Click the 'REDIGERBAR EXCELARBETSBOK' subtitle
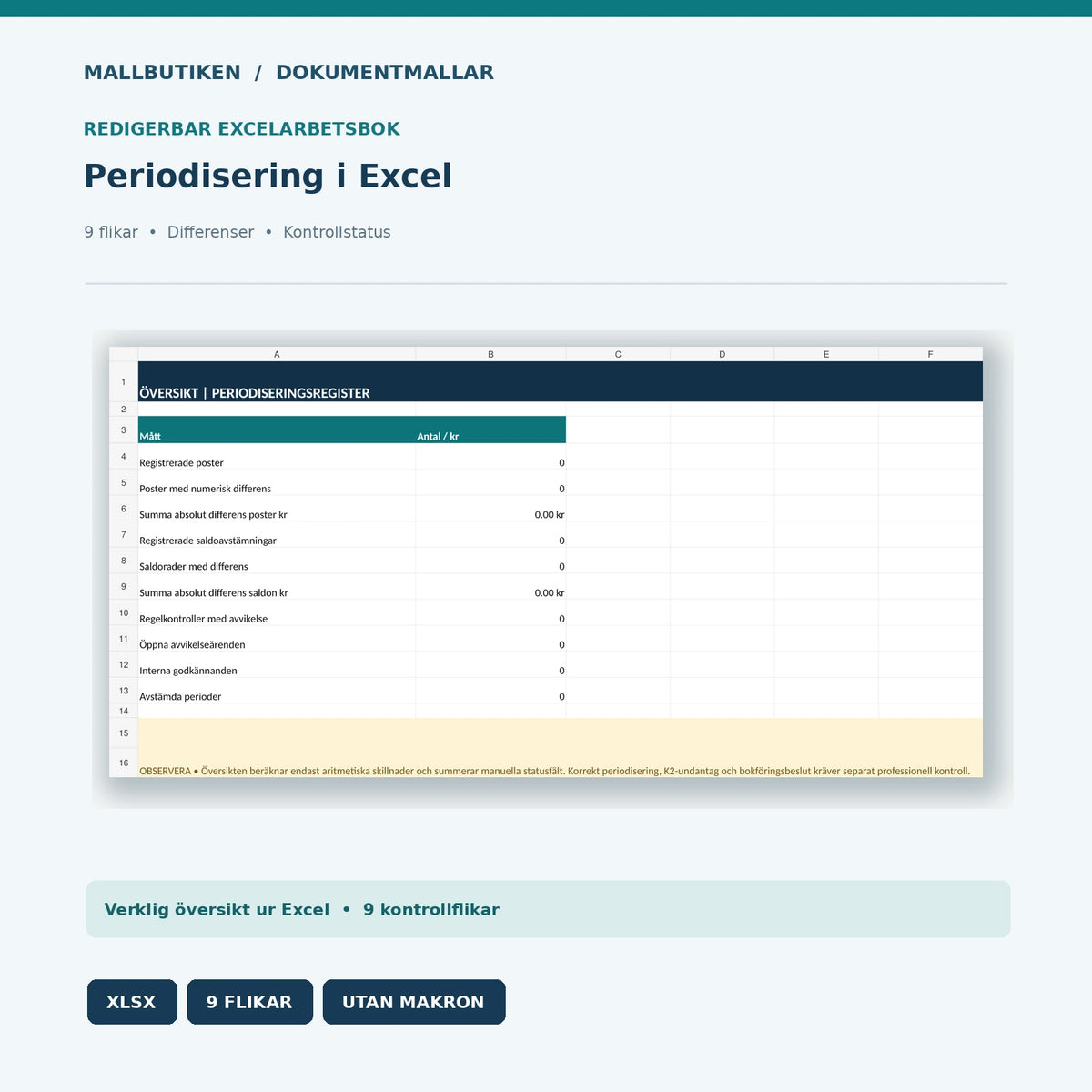The width and height of the screenshot is (1092, 1092). pos(242,129)
